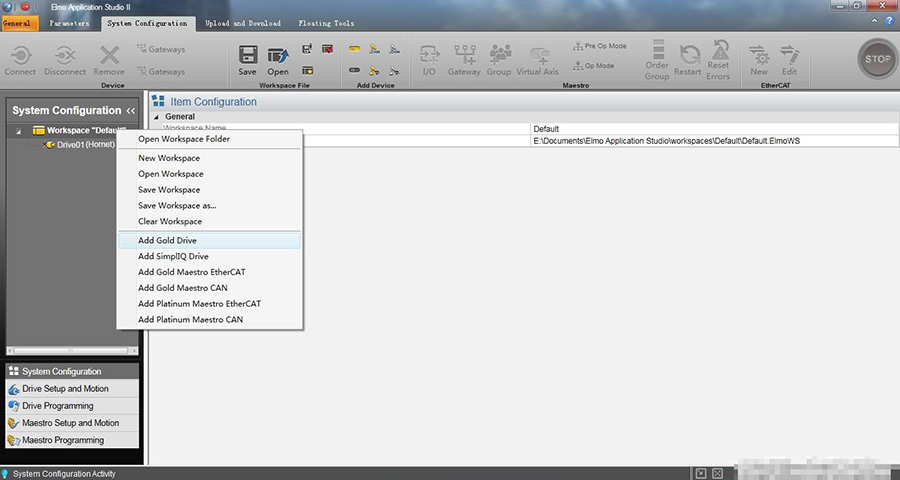Collapse the Workspace tree node

click(18, 131)
